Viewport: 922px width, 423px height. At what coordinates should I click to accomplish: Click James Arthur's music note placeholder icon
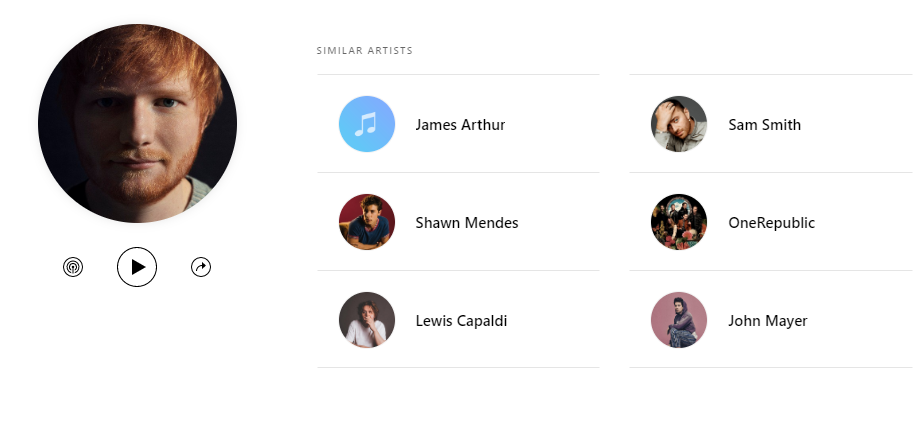(367, 124)
